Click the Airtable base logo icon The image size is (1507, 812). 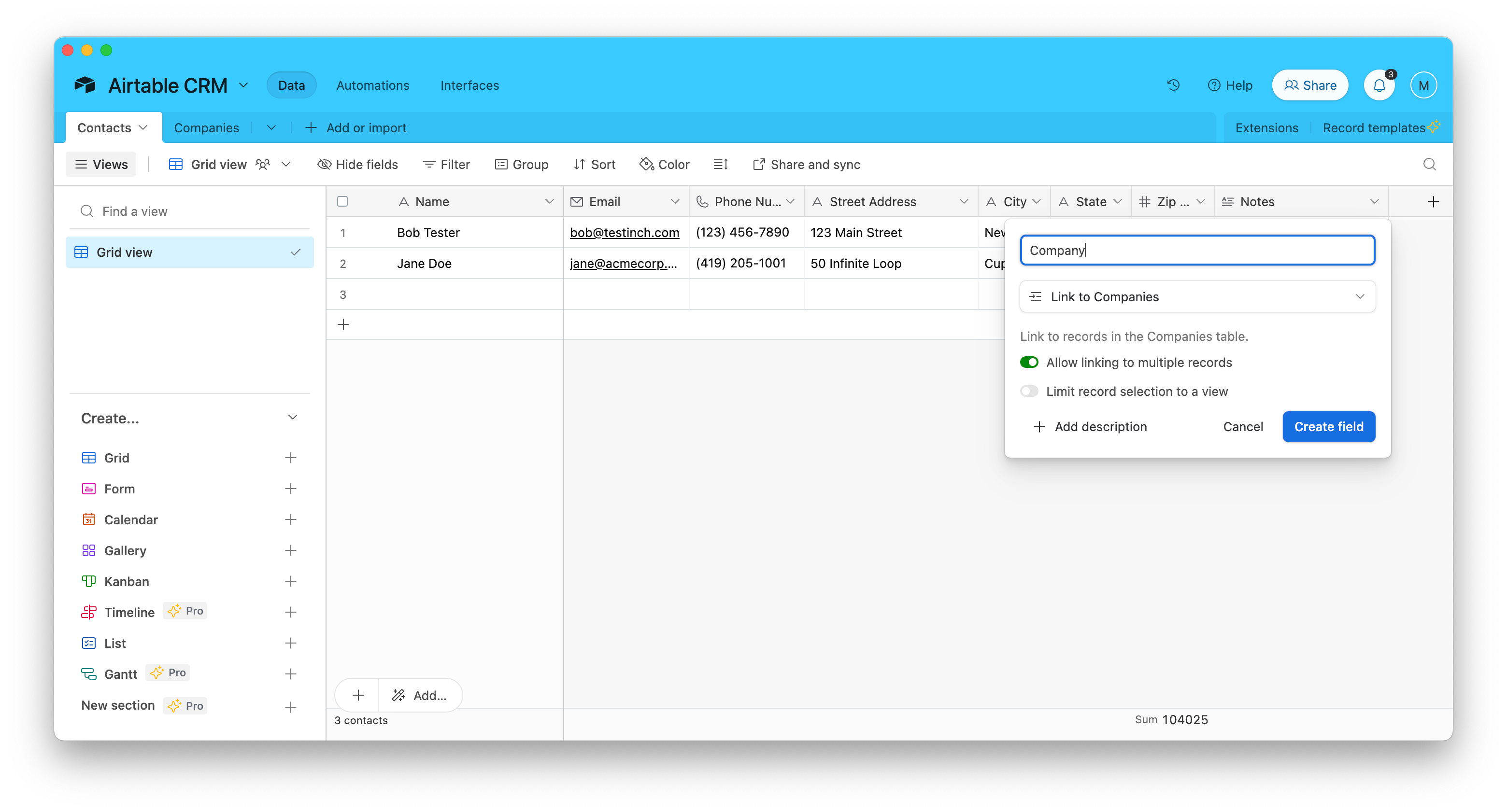[x=85, y=85]
